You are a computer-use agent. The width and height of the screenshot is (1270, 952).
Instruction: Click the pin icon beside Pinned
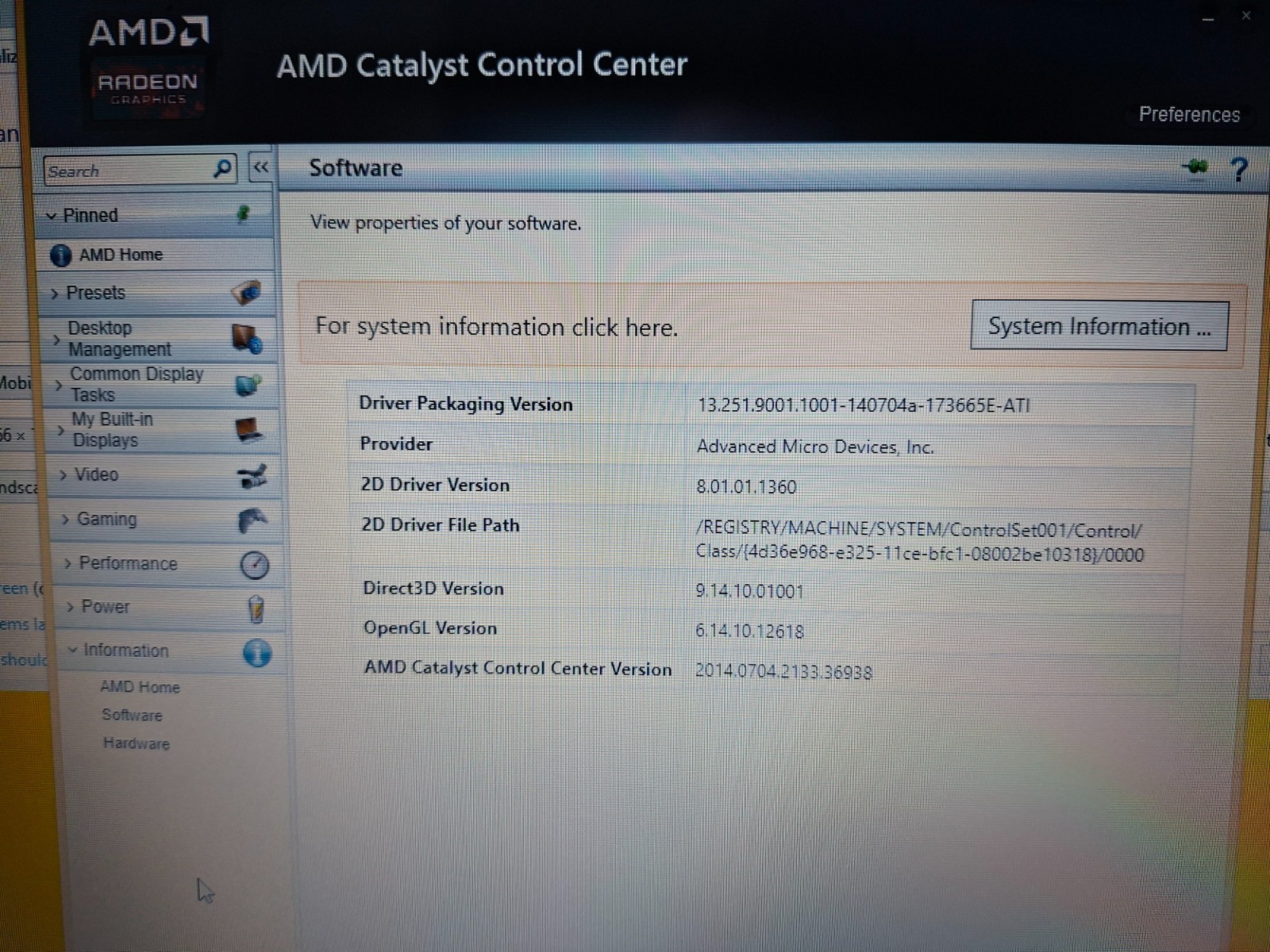[244, 213]
